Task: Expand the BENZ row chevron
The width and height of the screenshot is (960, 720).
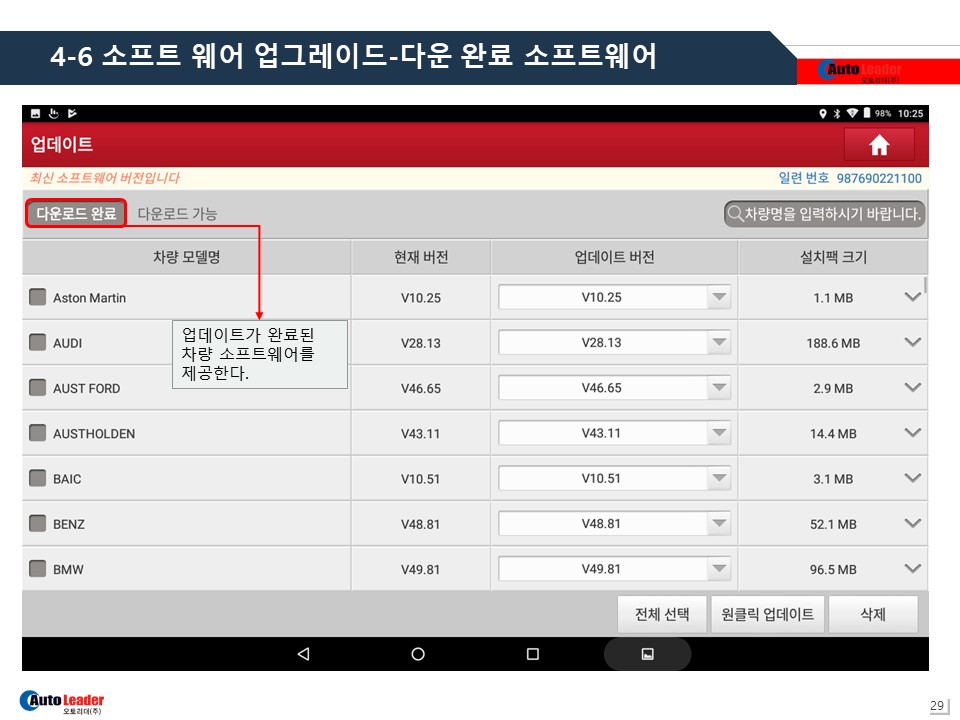Action: click(912, 523)
